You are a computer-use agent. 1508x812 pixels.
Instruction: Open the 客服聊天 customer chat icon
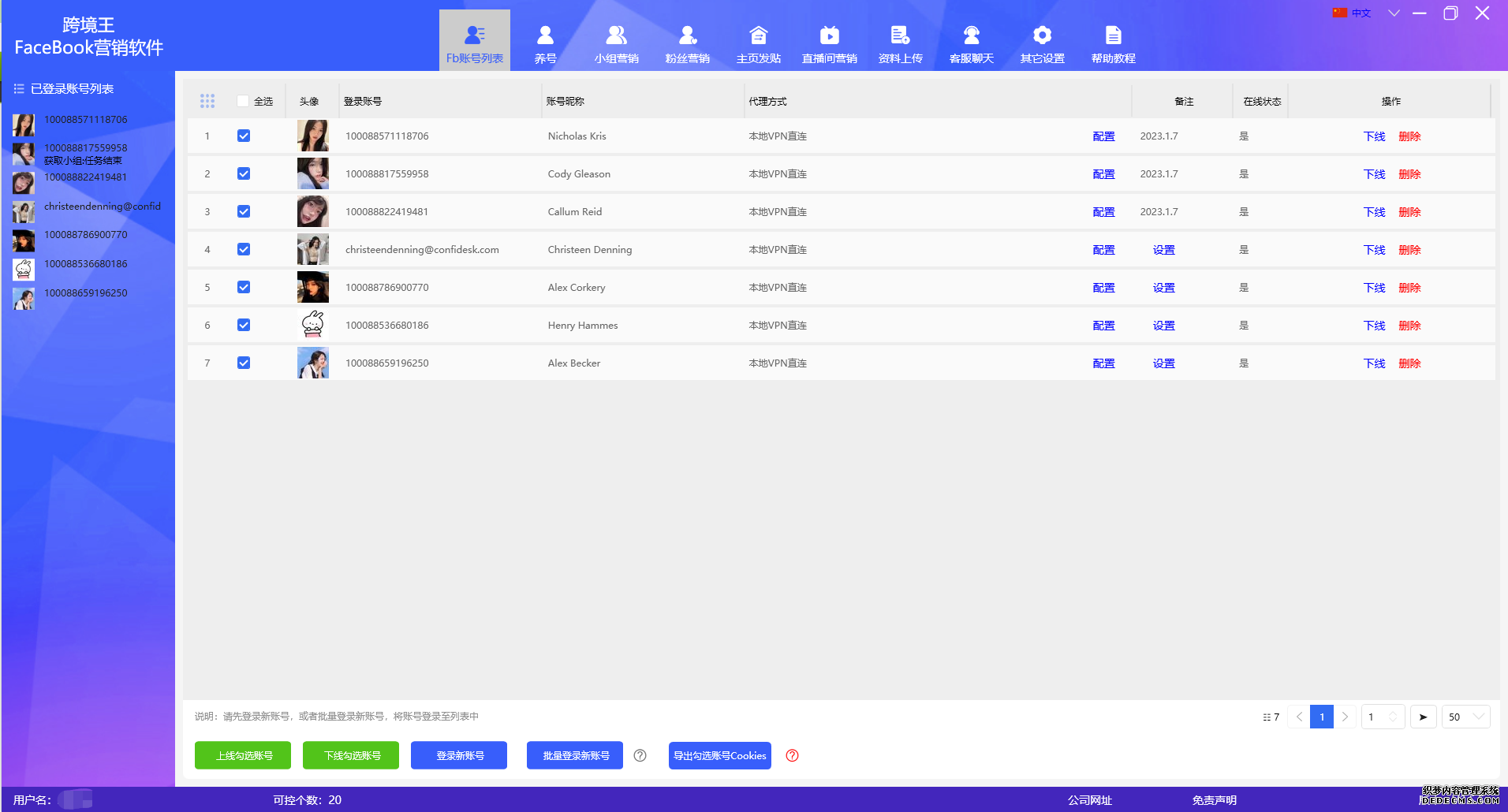[x=971, y=35]
